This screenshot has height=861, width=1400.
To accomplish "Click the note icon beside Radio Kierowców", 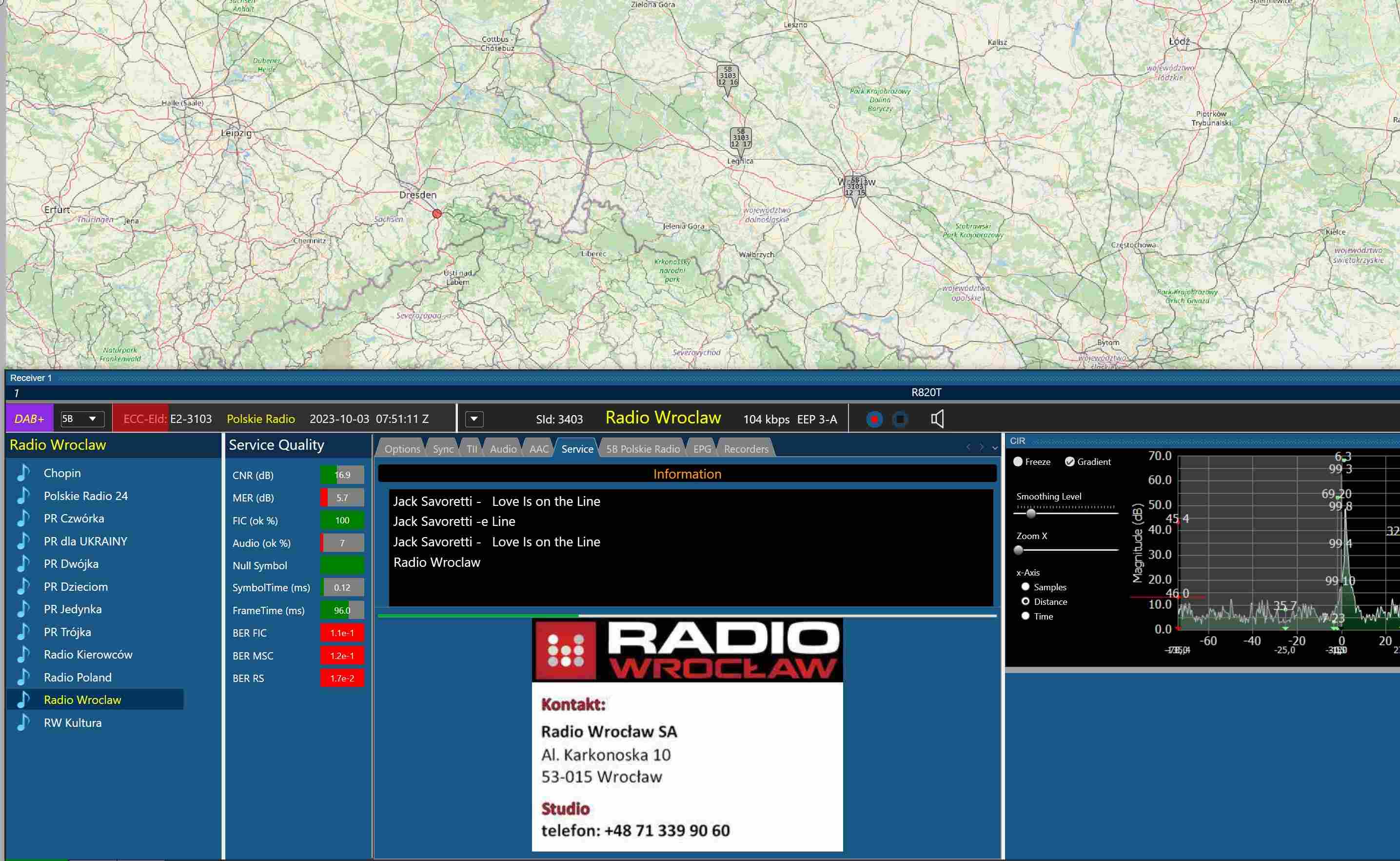I will 23,655.
